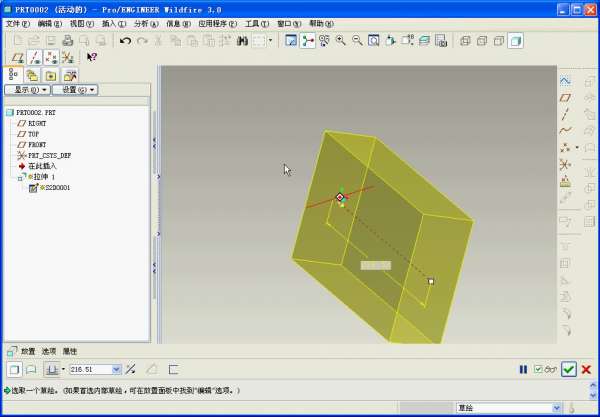Click the Undo arrow in the toolbar
600x417 pixels.
[x=125, y=41]
